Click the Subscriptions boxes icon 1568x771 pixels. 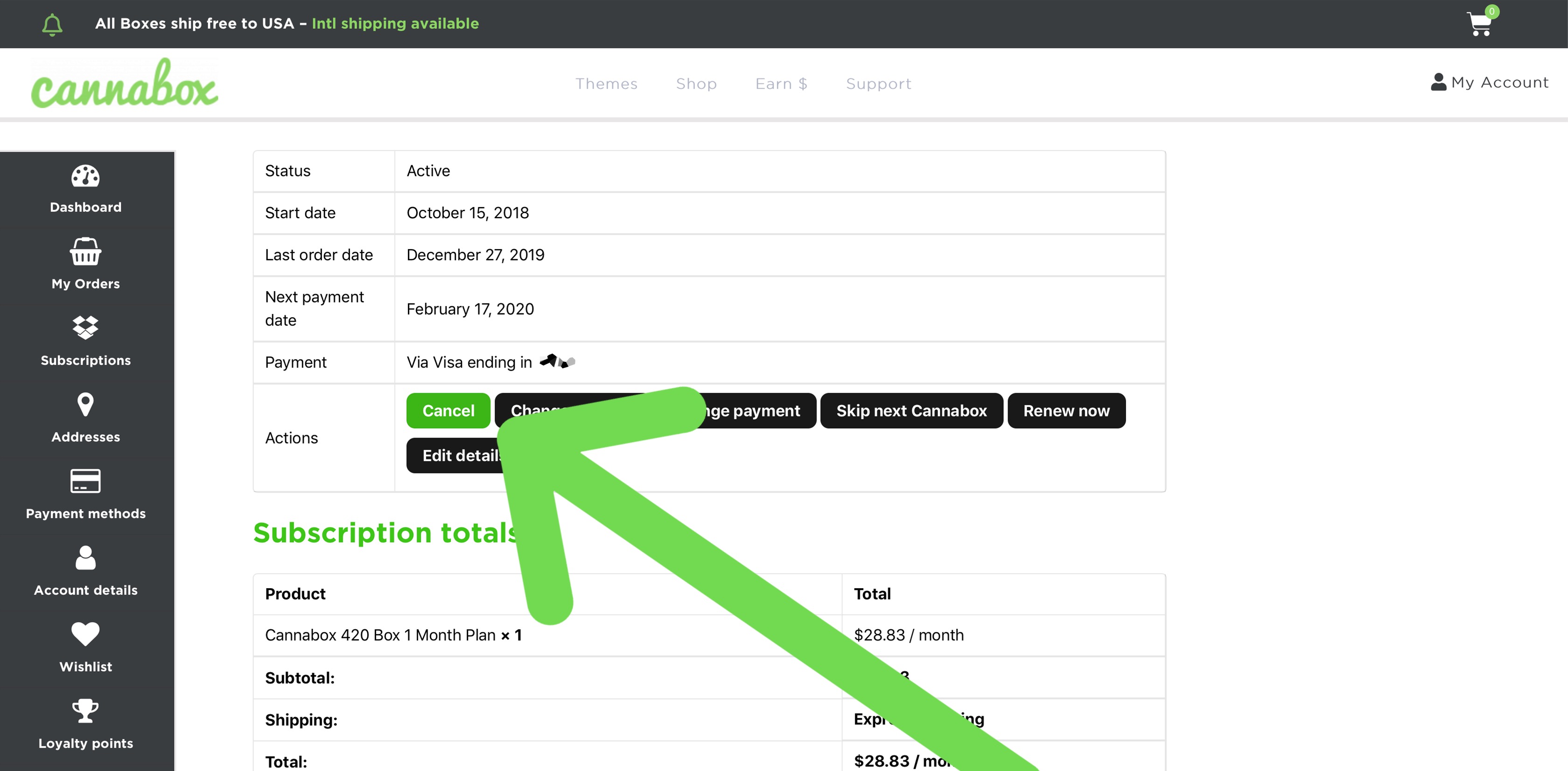coord(85,327)
